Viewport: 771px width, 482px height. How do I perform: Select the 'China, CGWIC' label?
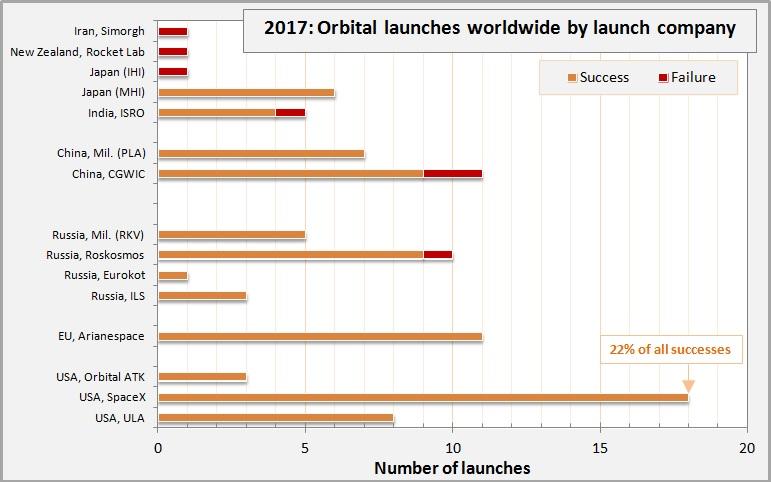(108, 174)
